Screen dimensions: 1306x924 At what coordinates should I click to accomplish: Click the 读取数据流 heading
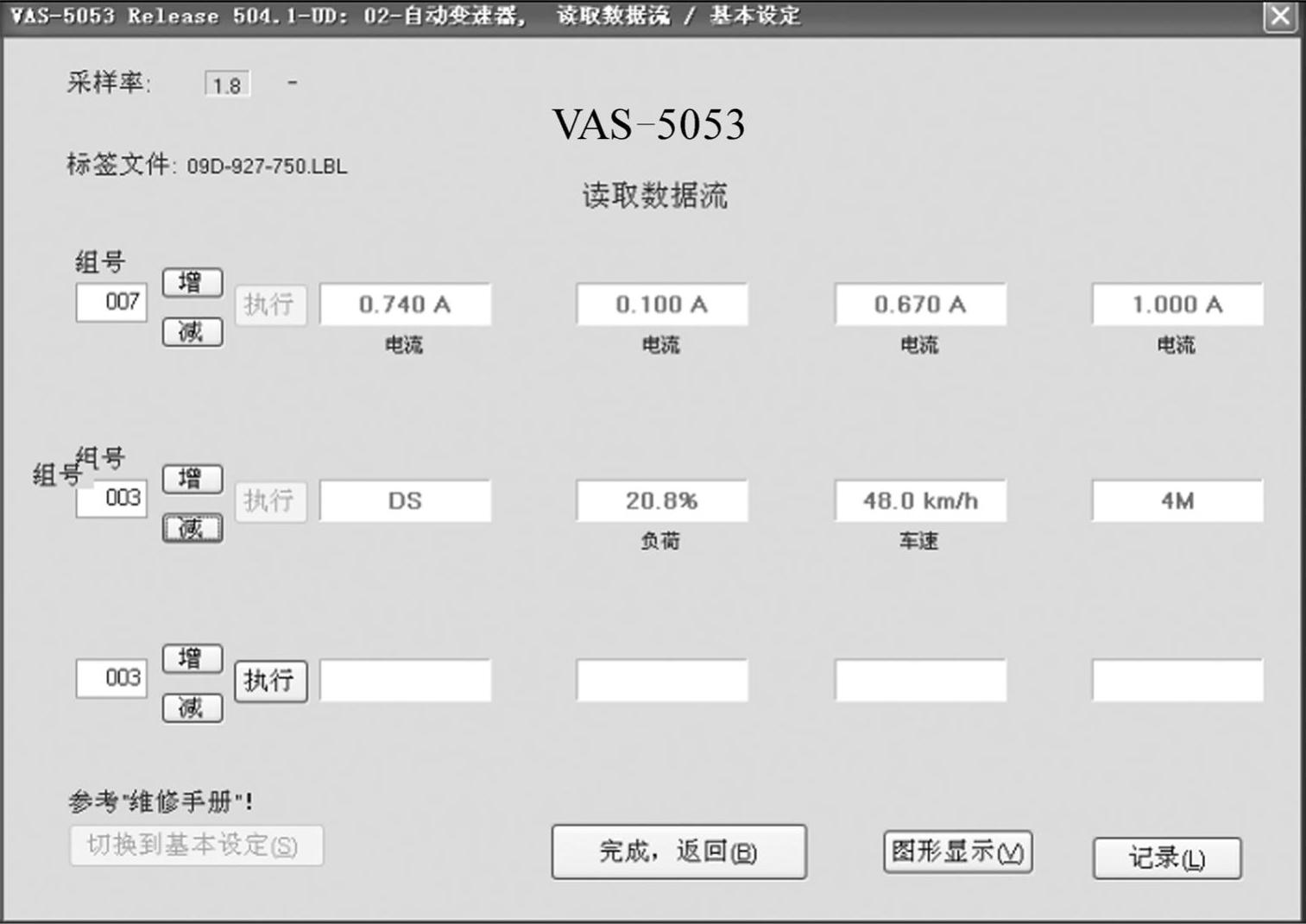654,196
